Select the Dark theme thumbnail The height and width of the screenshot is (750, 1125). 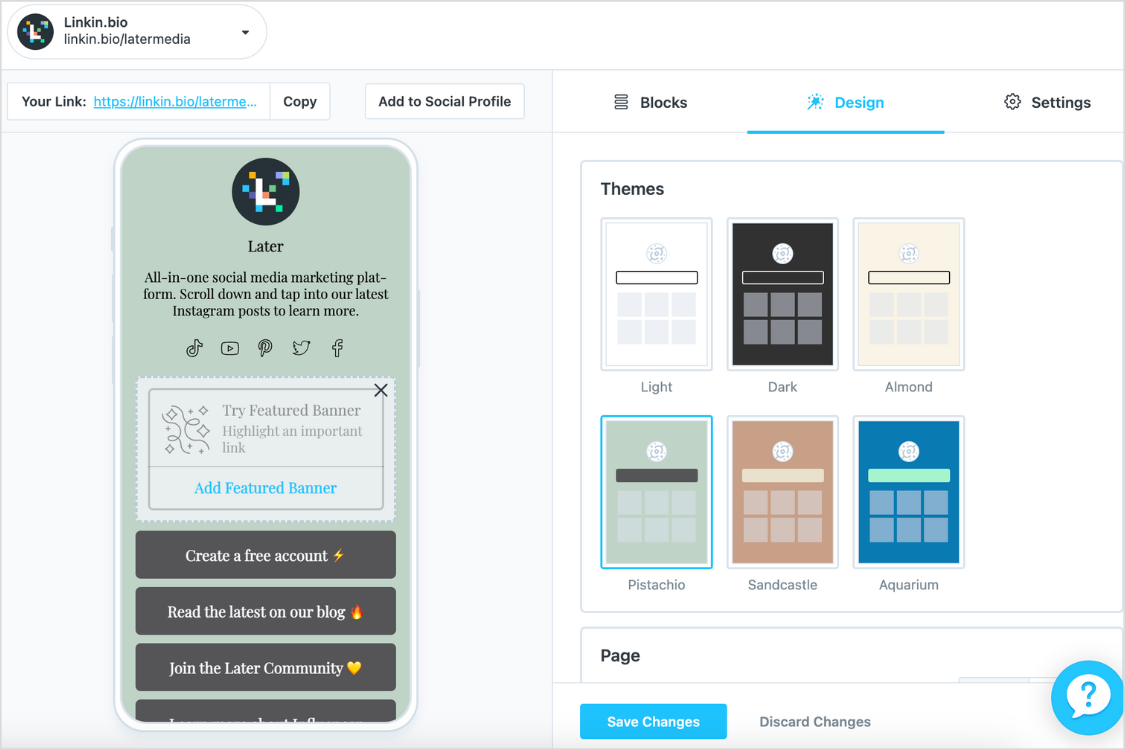[783, 294]
